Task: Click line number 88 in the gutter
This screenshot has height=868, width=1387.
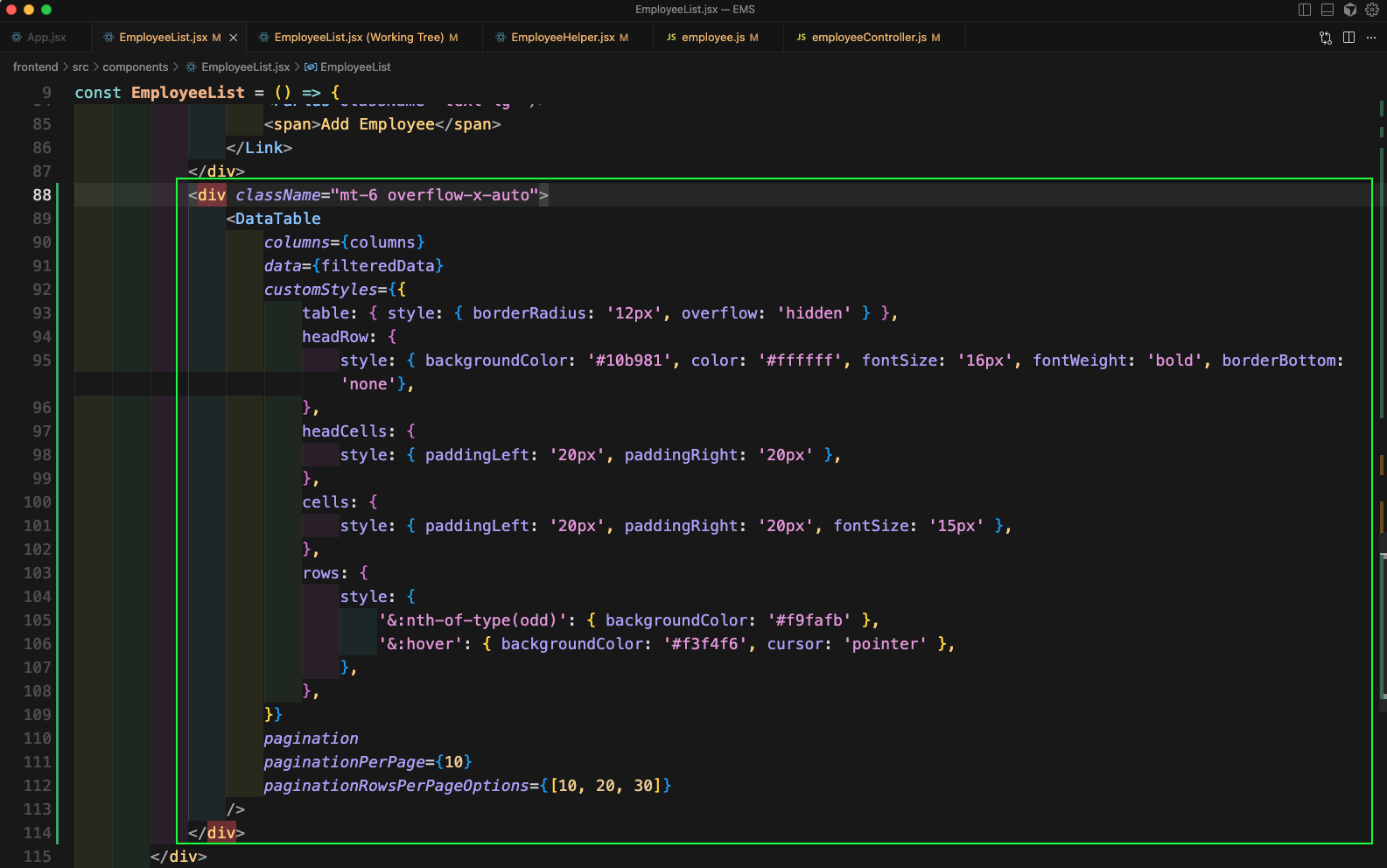Action: coord(42,195)
